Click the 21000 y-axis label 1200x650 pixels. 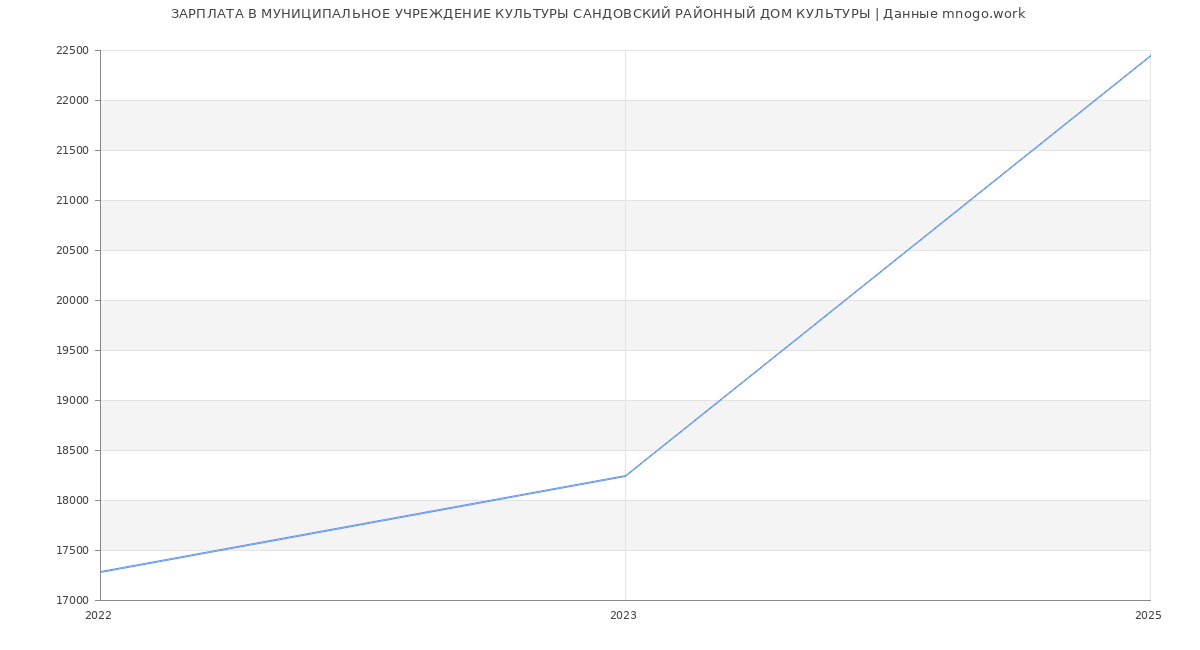(73, 201)
